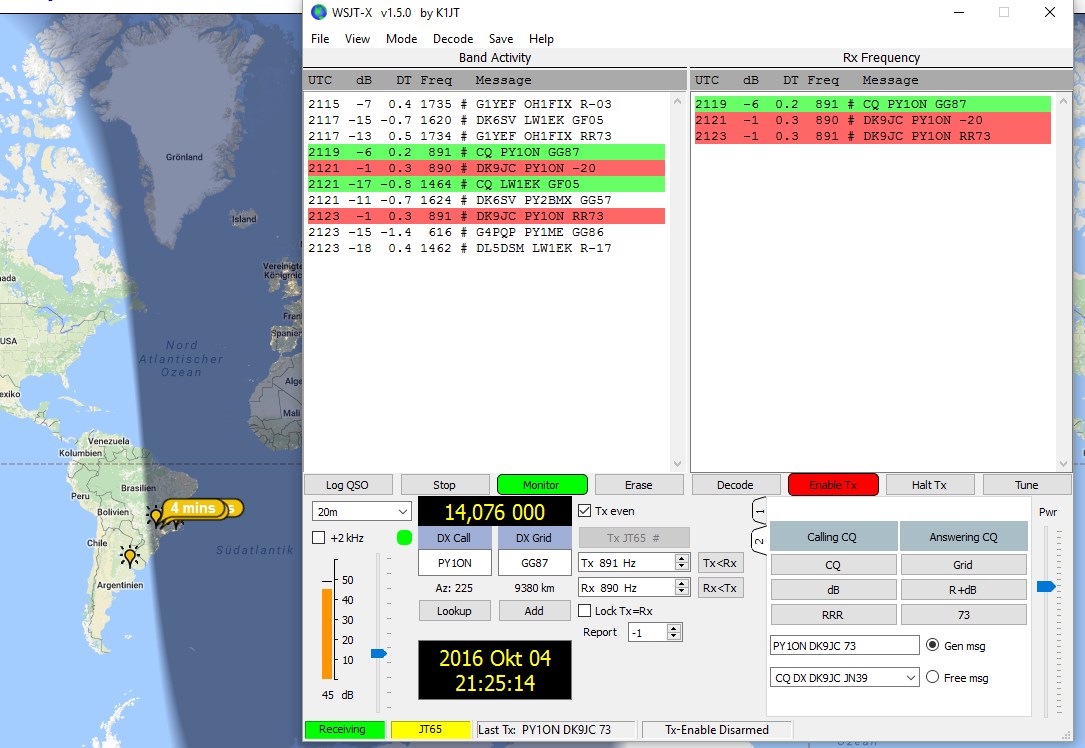Image resolution: width=1085 pixels, height=748 pixels.
Task: Click the Add button
Action: [x=534, y=611]
